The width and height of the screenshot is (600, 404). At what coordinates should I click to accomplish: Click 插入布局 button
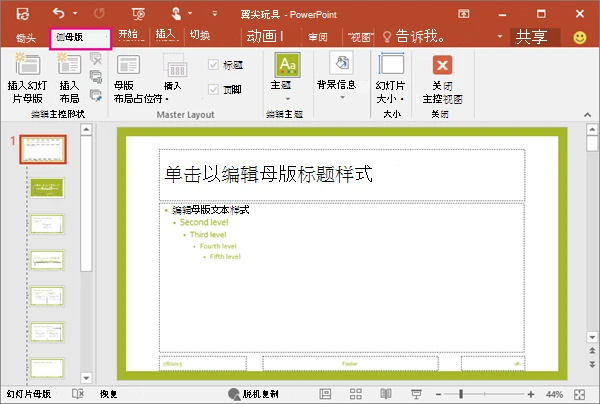point(69,78)
